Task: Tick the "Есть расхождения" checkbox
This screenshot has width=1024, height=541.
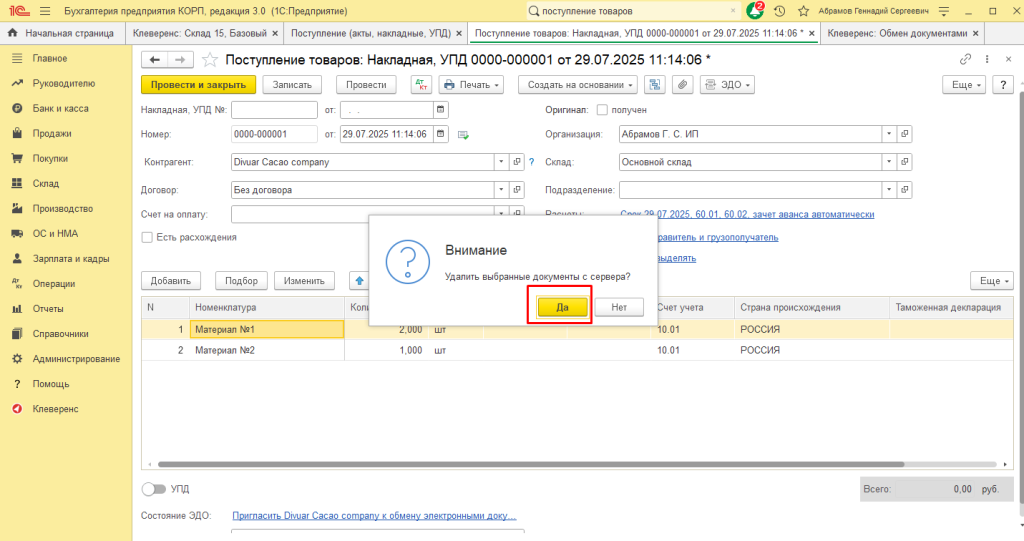Action: [147, 237]
